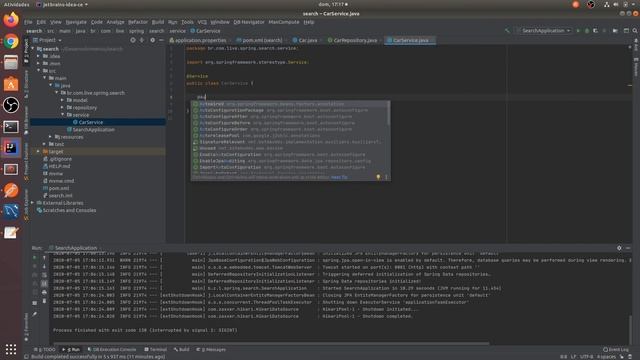640x360 pixels.
Task: Choose EnableAutoConfiguration completion suggestion
Action: pos(290,155)
